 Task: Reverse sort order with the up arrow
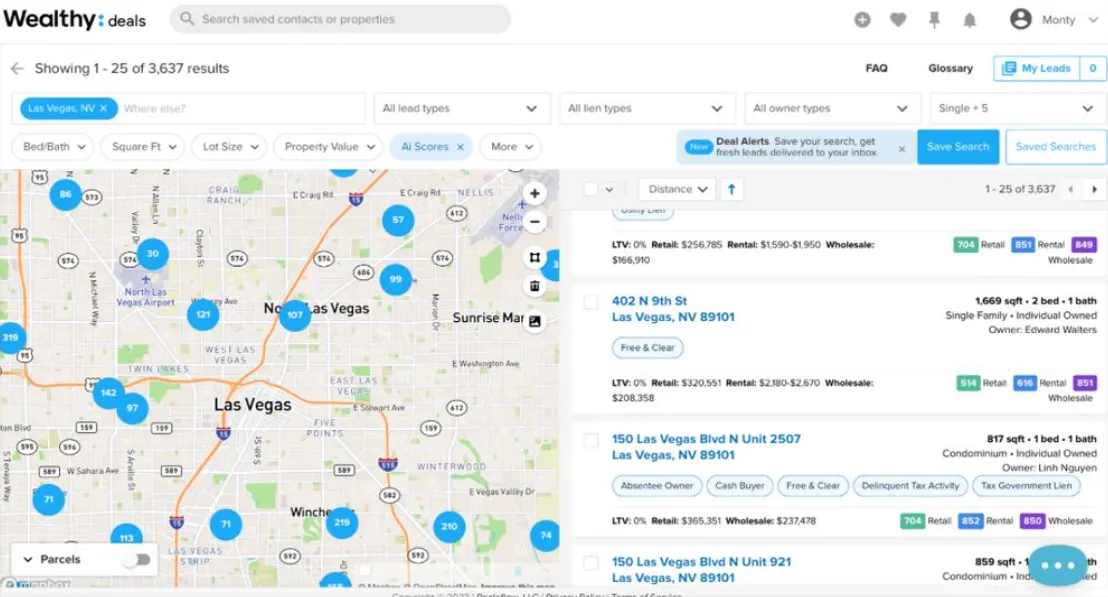[731, 189]
